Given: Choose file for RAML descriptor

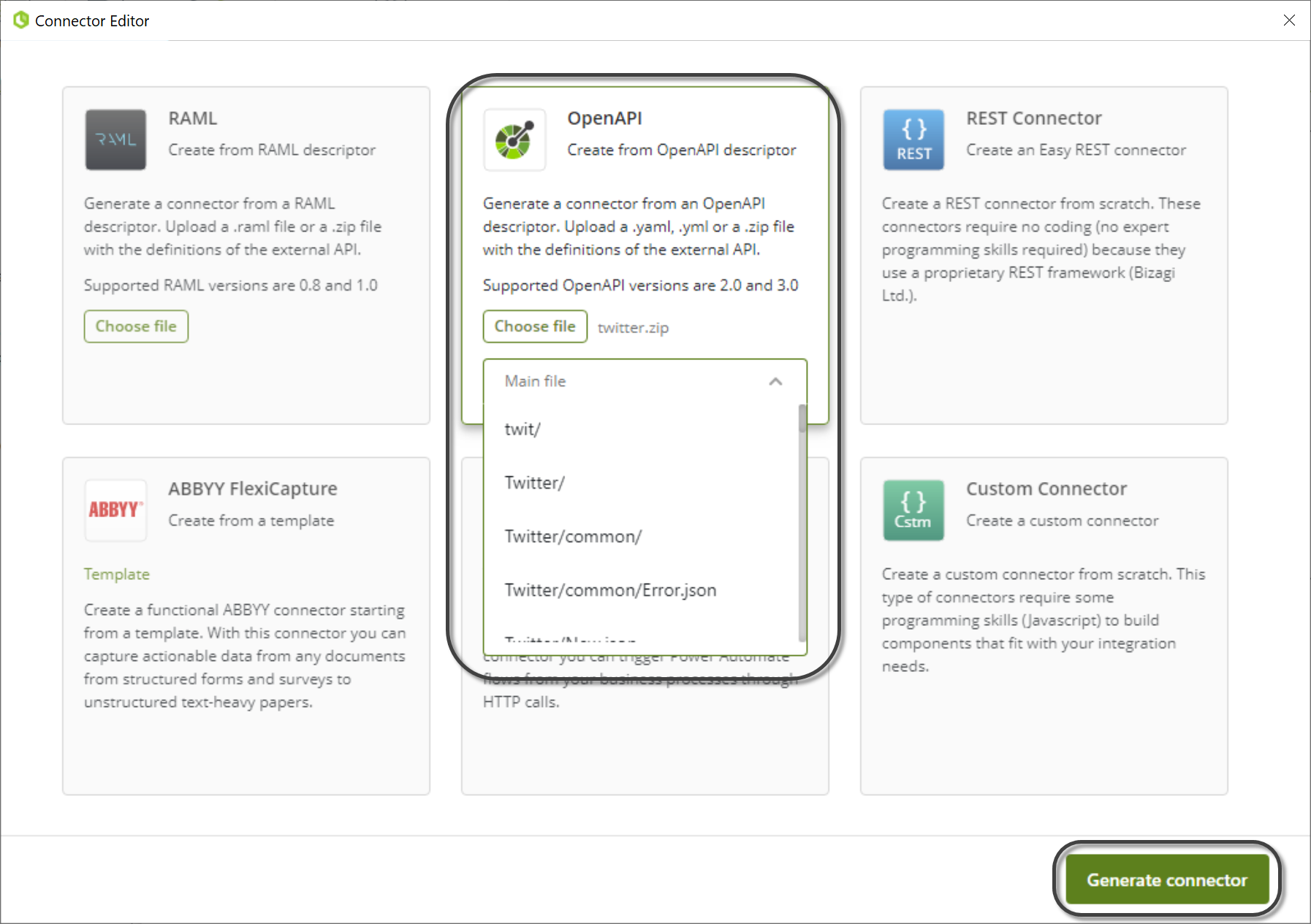Looking at the screenshot, I should (136, 327).
